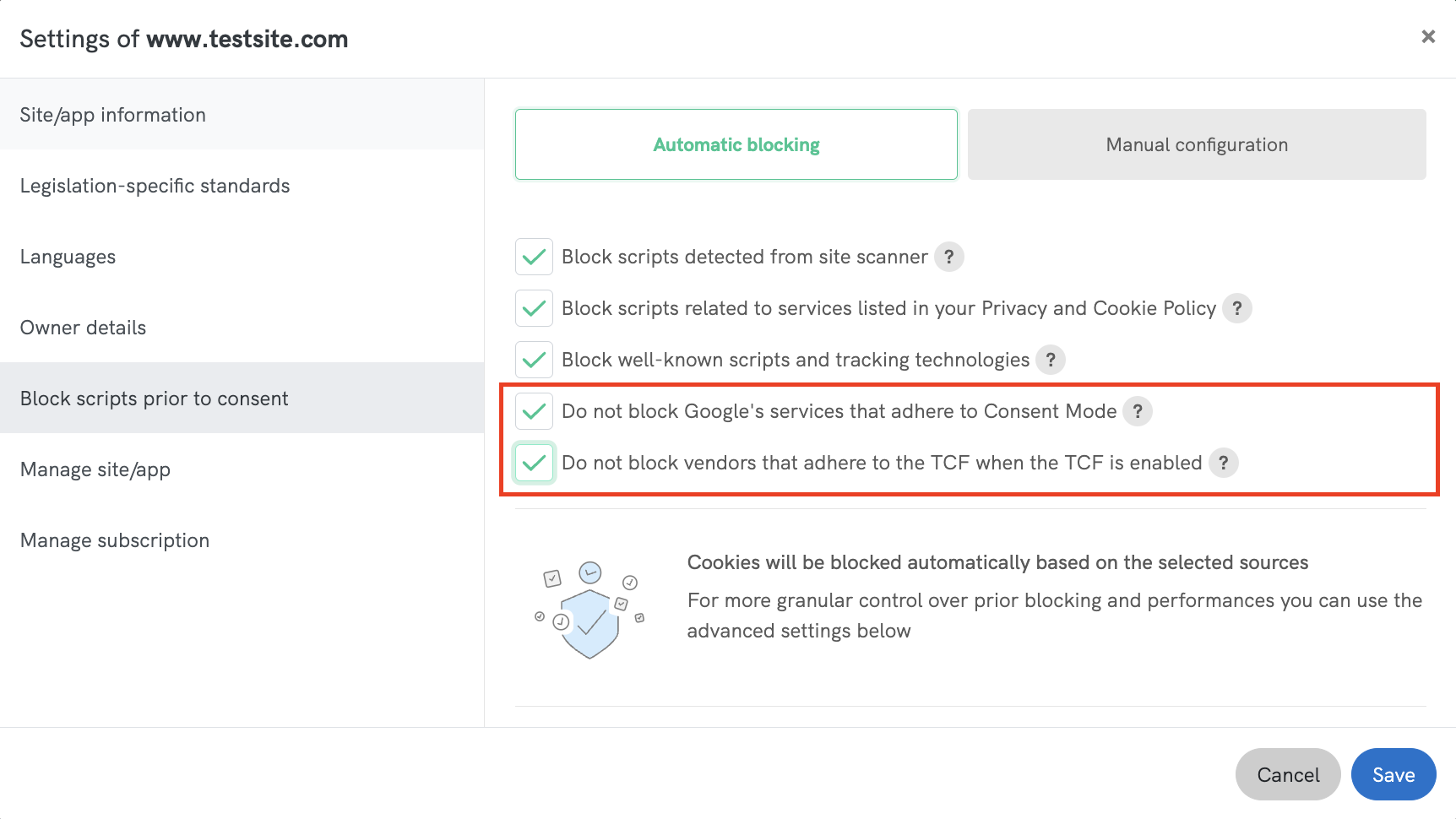Close the settings dialog
Image resolution: width=1456 pixels, height=819 pixels.
pyautogui.click(x=1428, y=36)
